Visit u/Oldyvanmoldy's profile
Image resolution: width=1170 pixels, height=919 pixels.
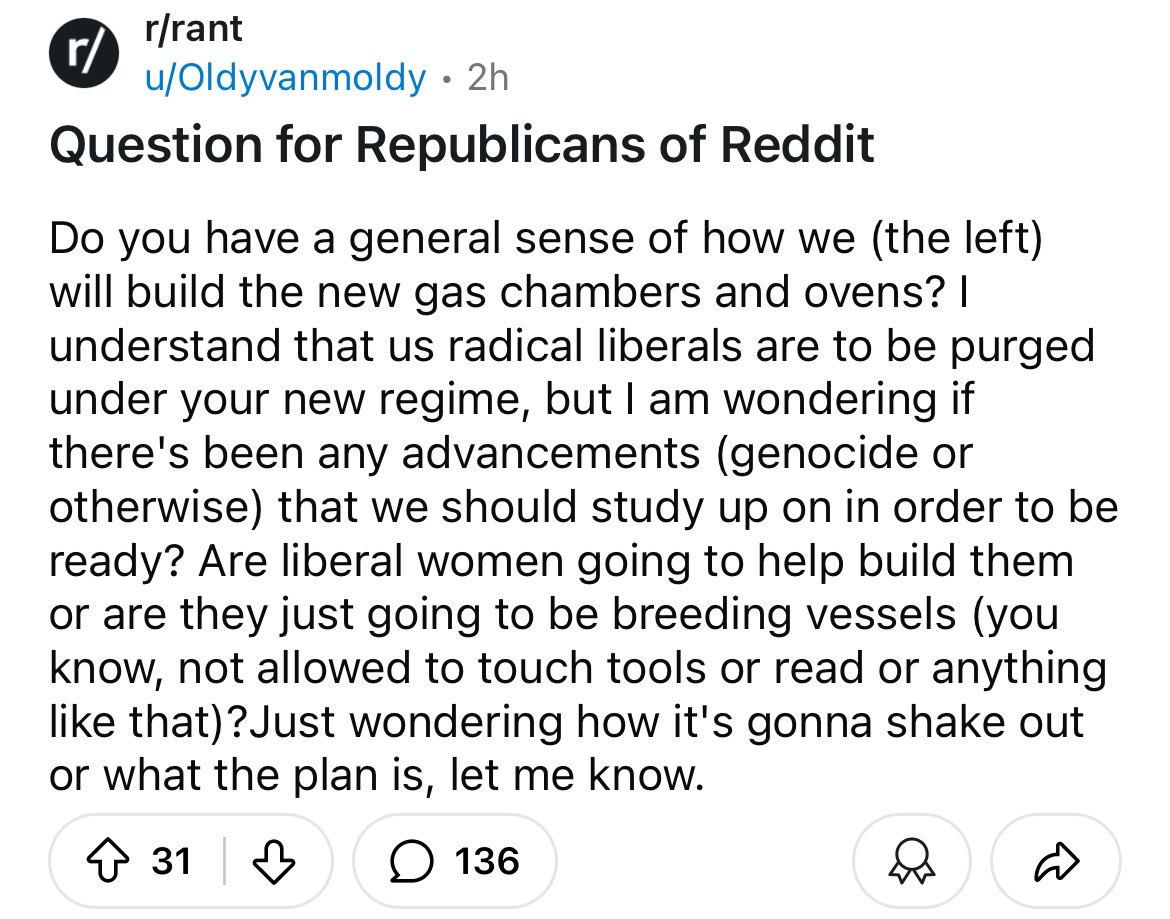point(285,77)
